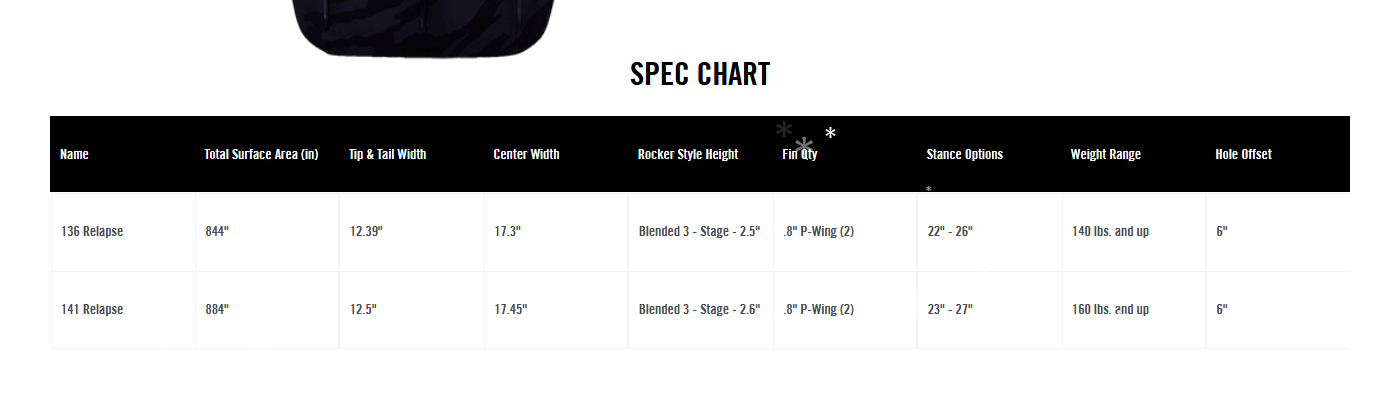Click the 160 lbs. and up cell
This screenshot has width=1400, height=418.
[x=1110, y=309]
